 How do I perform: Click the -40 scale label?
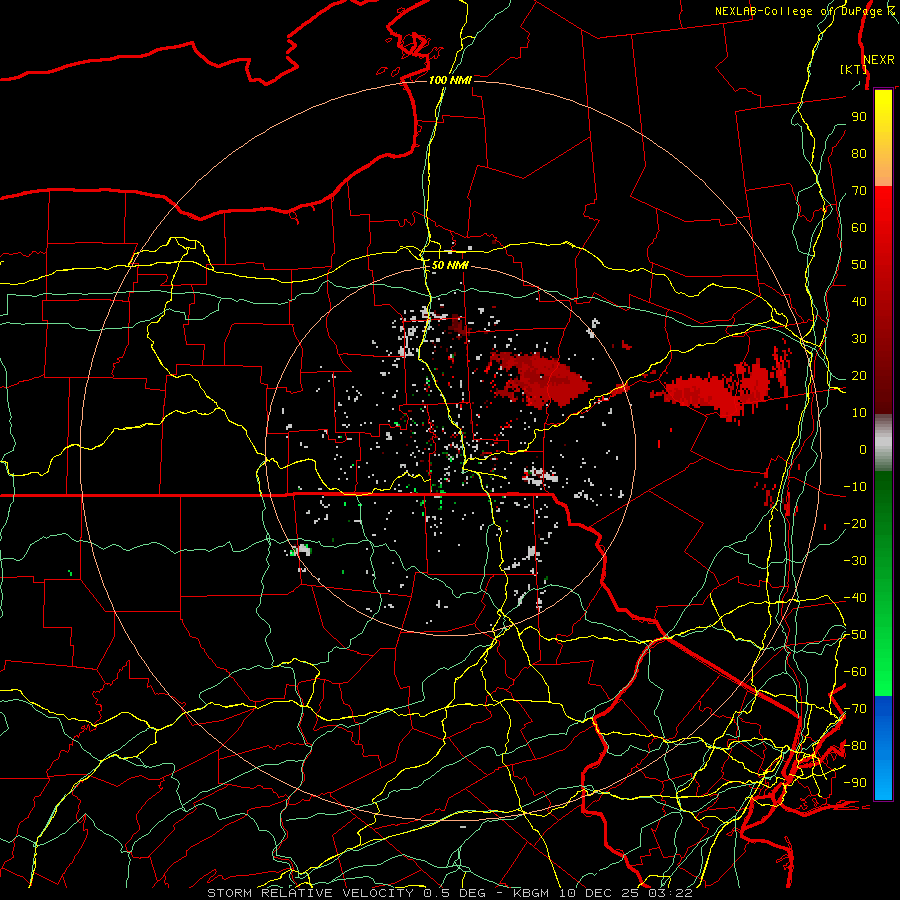(855, 598)
